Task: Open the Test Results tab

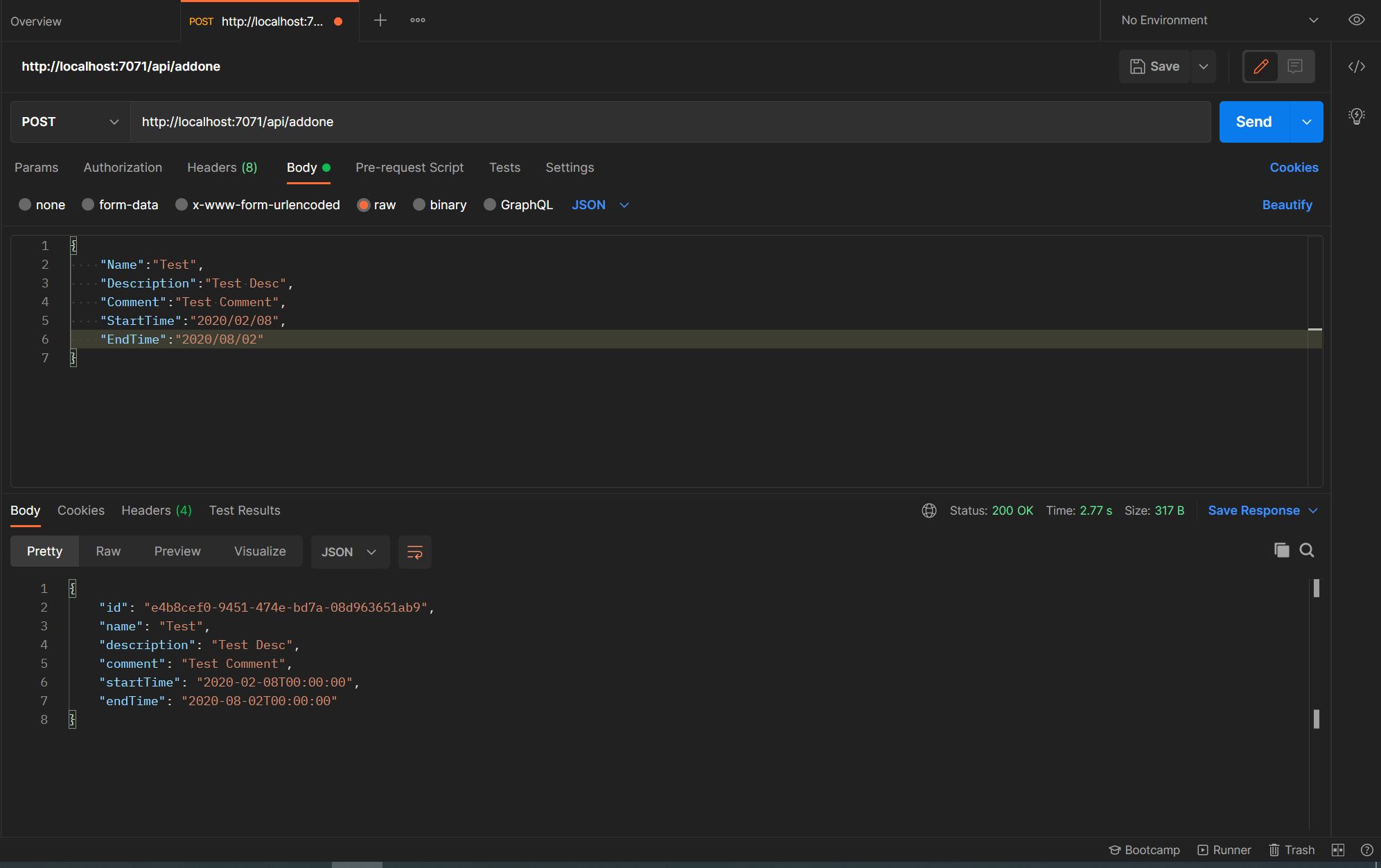Action: [245, 511]
